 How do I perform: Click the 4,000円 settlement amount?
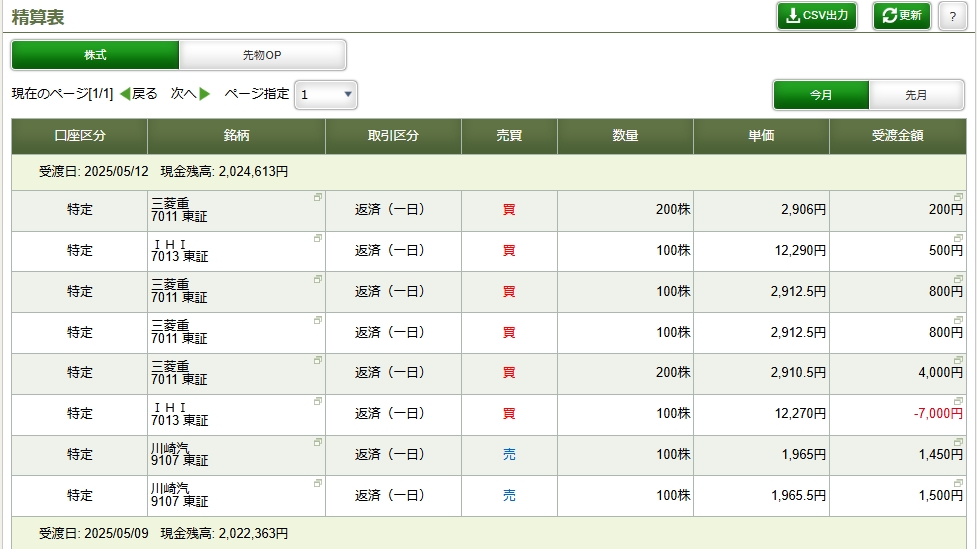940,373
